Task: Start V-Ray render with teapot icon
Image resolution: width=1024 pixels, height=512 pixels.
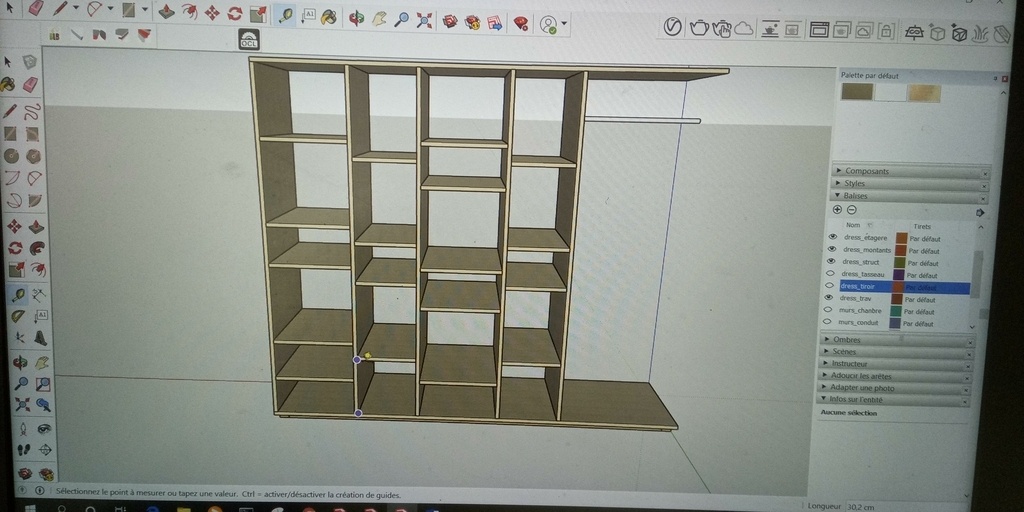Action: pos(699,27)
